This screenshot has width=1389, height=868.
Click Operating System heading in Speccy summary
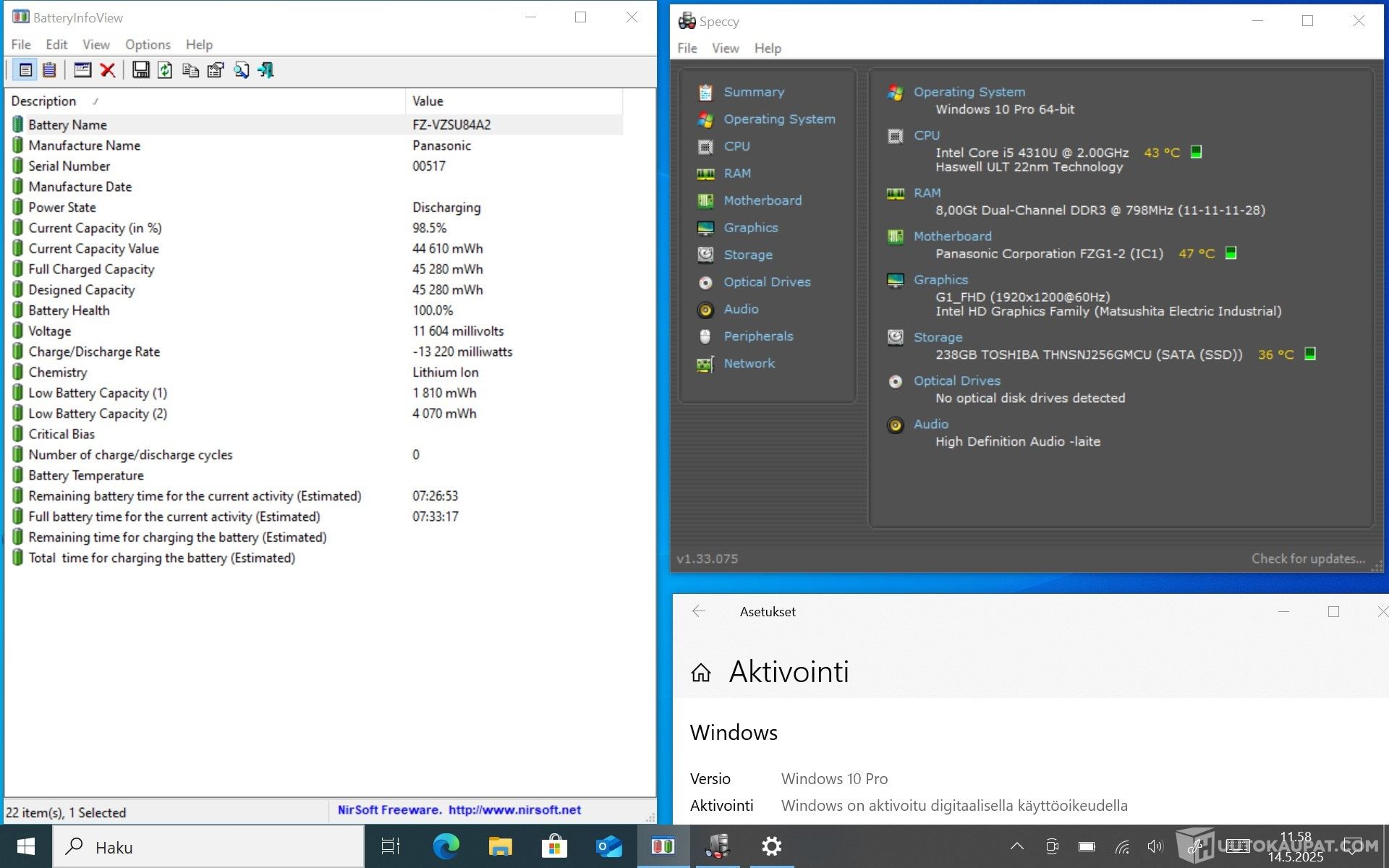coord(969,92)
